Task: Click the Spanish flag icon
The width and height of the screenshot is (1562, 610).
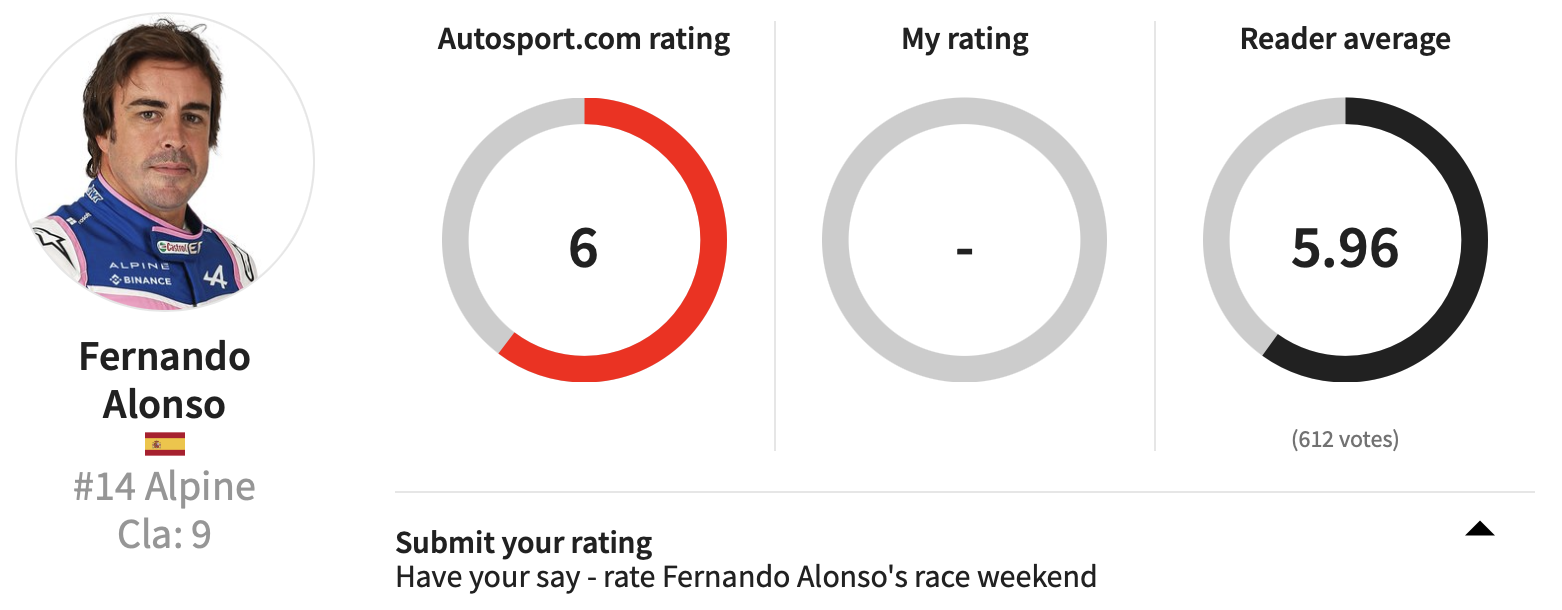Action: point(165,444)
